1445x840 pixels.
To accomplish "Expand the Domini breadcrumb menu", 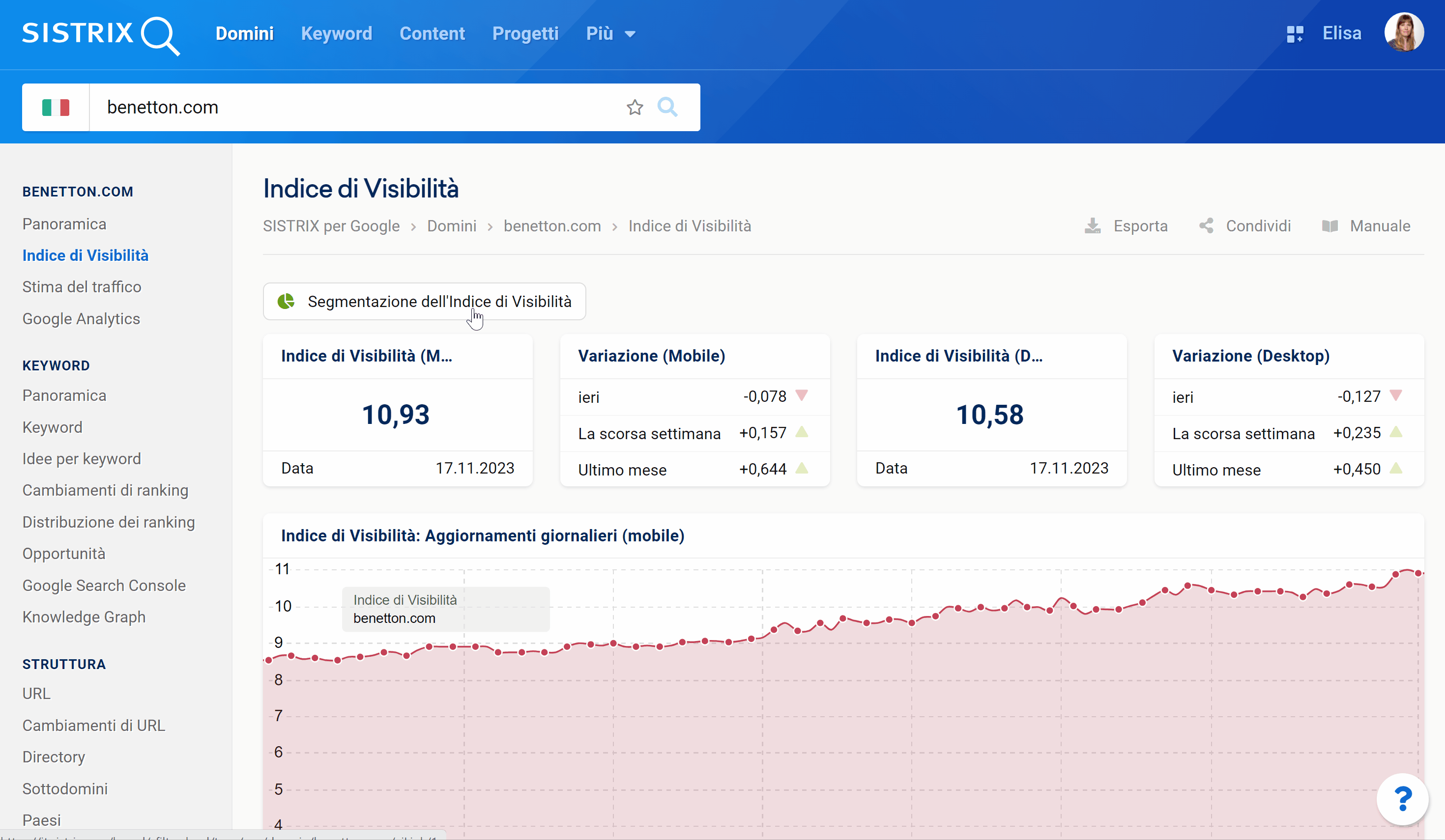I will coord(452,226).
